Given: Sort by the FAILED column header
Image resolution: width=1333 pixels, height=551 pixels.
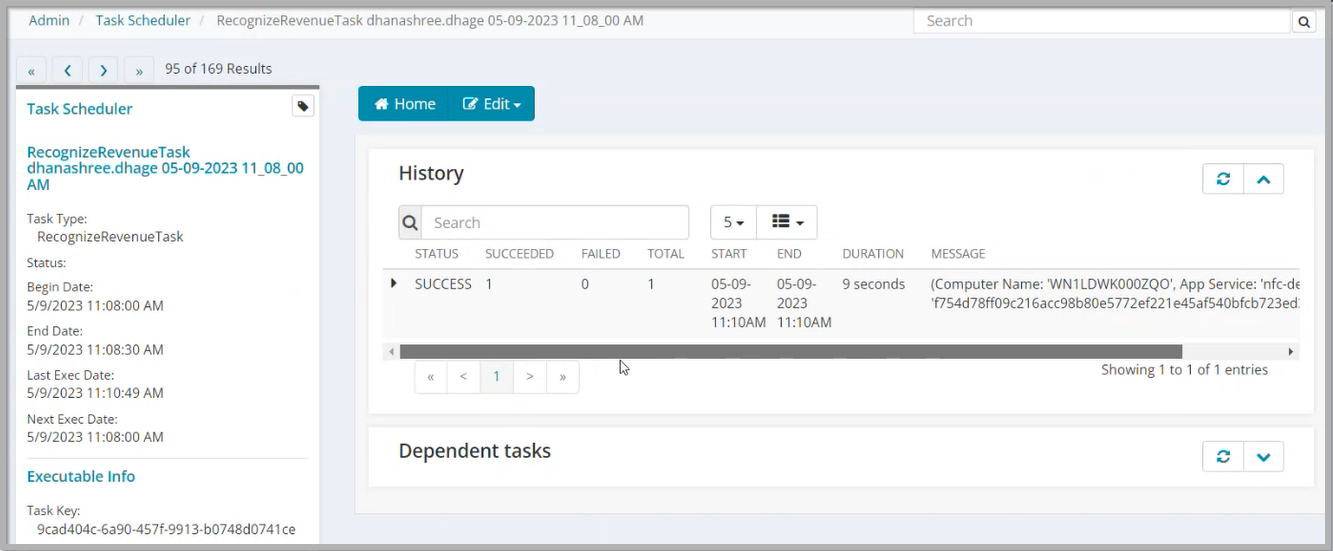Looking at the screenshot, I should click(x=601, y=254).
